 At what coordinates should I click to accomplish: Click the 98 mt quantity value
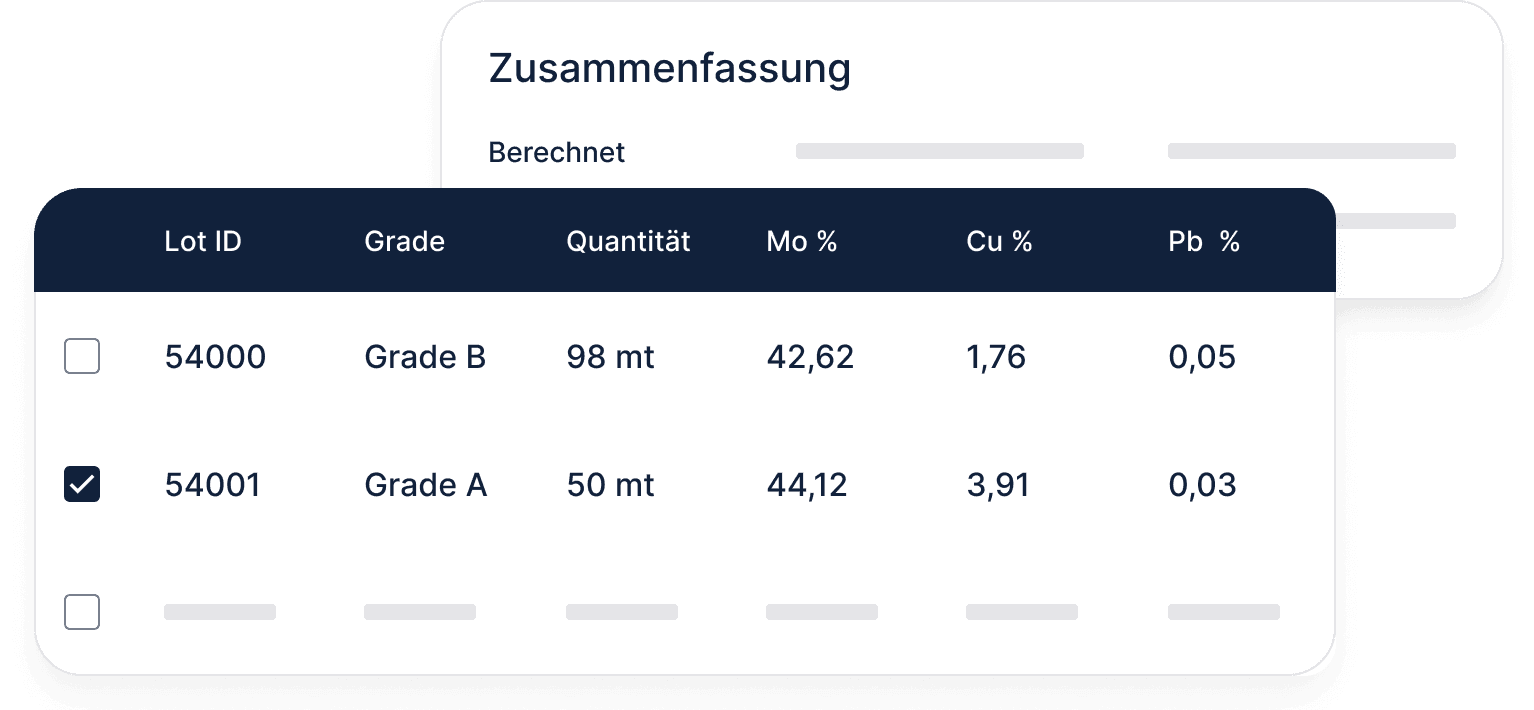coord(610,357)
